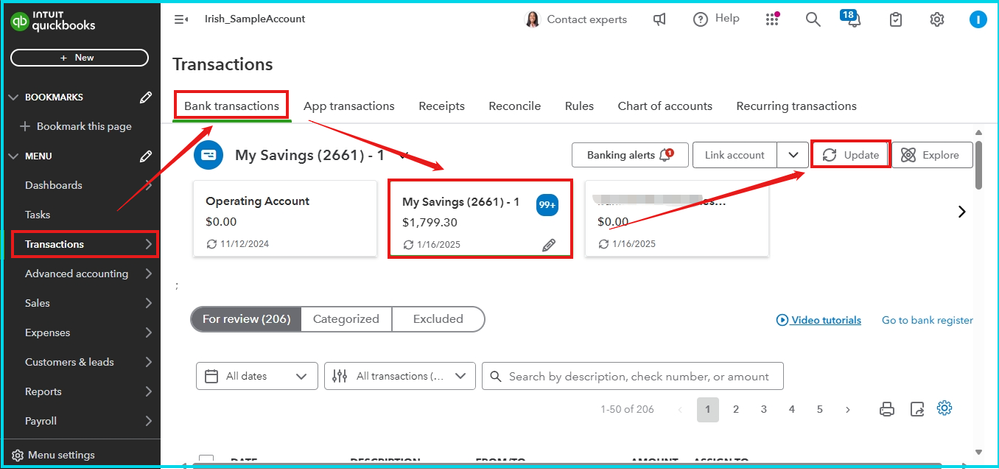Open the user profile avatar I
The width and height of the screenshot is (999, 469).
pos(977,20)
